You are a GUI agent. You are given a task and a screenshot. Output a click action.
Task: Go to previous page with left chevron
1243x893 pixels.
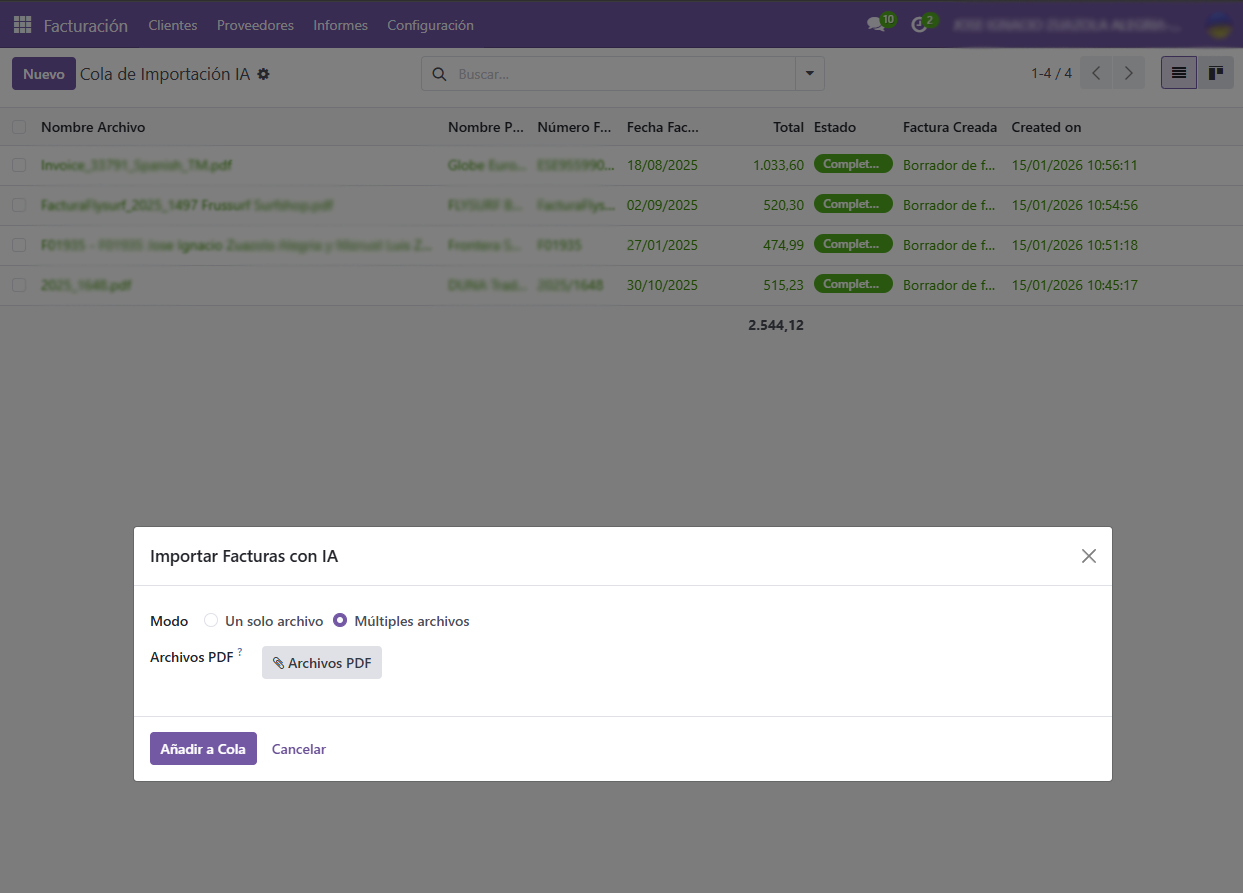[x=1095, y=72]
